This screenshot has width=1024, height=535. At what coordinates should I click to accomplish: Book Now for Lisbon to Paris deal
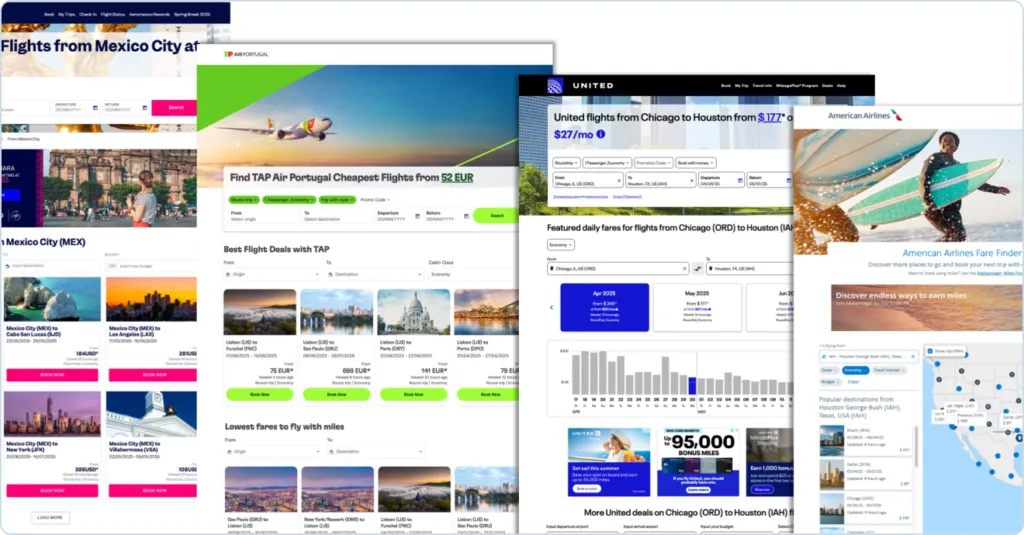(x=413, y=395)
